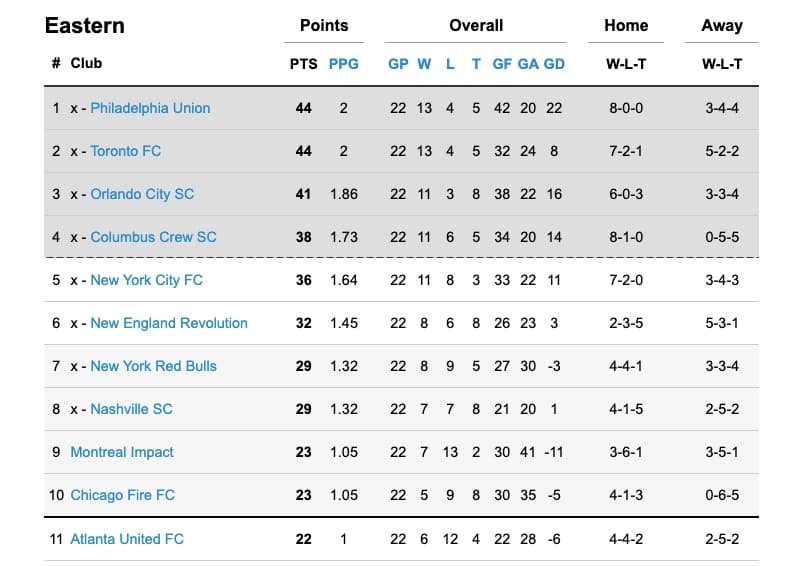Click the W wins column header

(x=424, y=63)
